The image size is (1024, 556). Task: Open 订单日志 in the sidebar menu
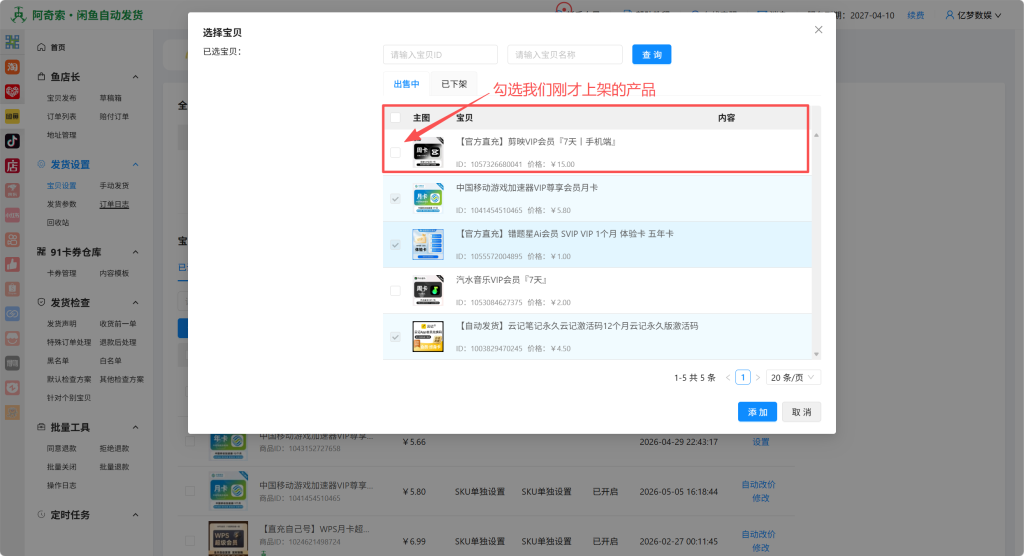tap(114, 204)
